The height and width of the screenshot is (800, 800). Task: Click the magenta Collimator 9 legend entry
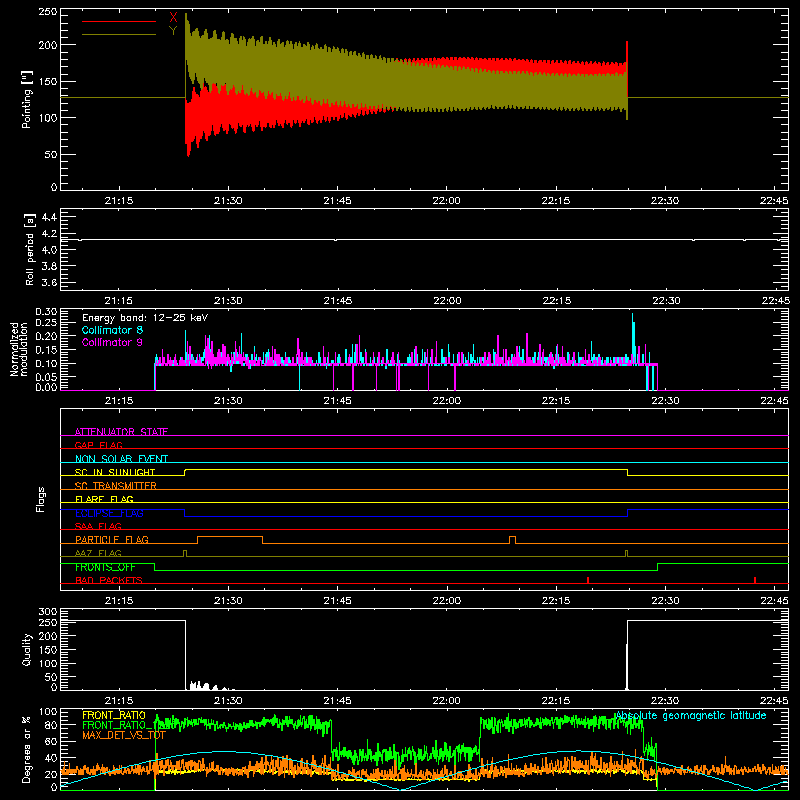point(112,342)
